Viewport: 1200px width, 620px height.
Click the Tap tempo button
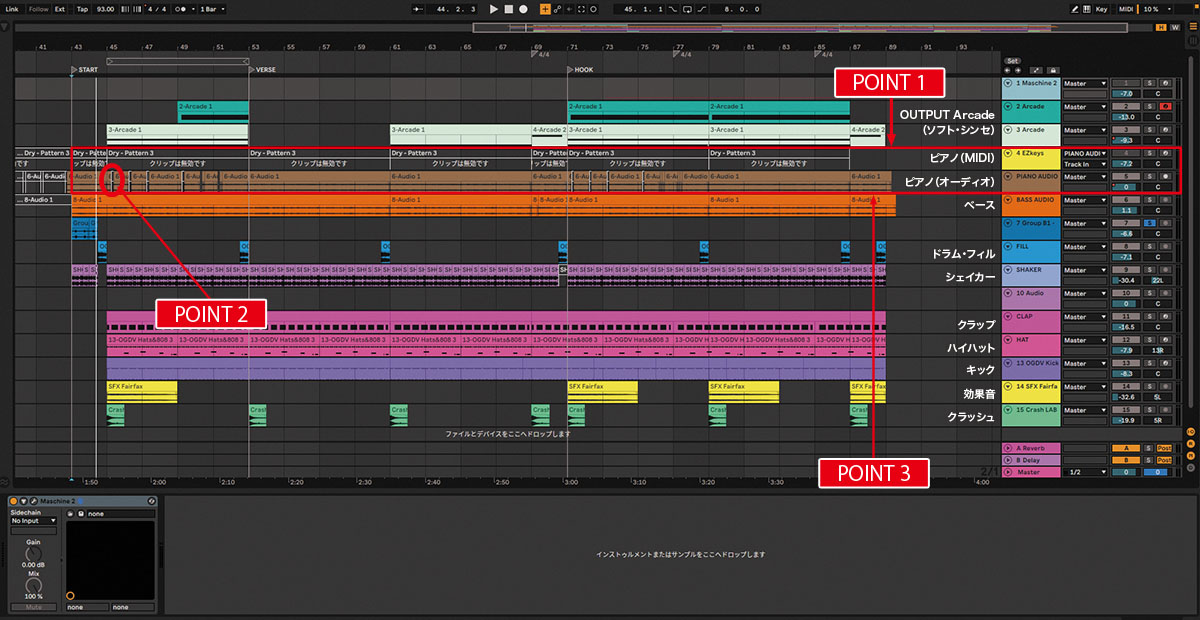82,9
